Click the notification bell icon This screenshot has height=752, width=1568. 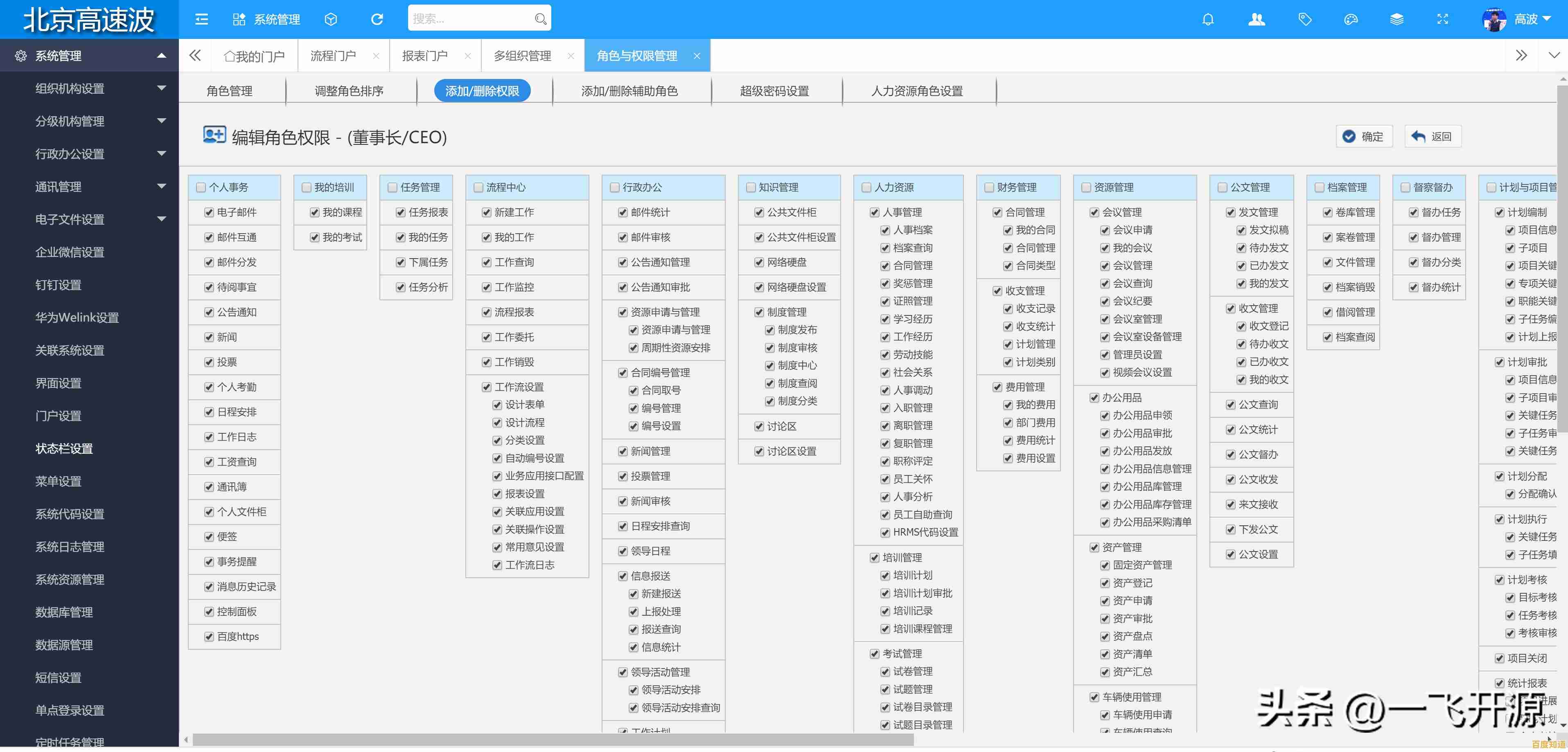pos(1208,20)
